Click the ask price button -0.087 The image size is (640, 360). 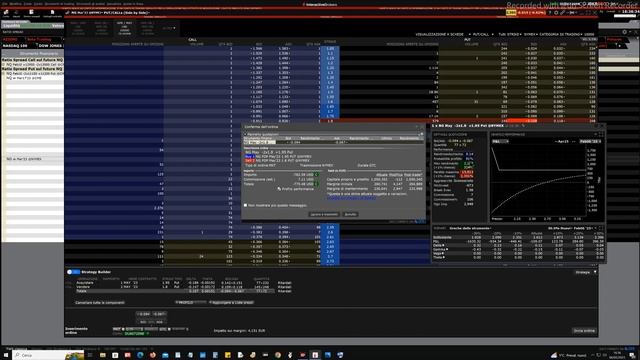click(x=159, y=314)
